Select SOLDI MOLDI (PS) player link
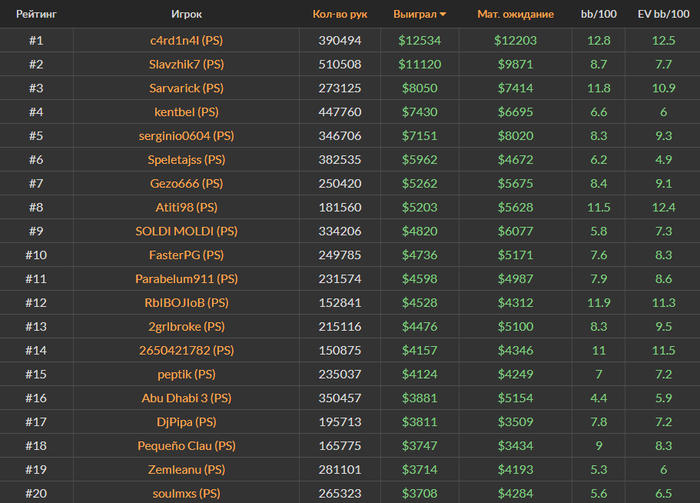 (187, 231)
